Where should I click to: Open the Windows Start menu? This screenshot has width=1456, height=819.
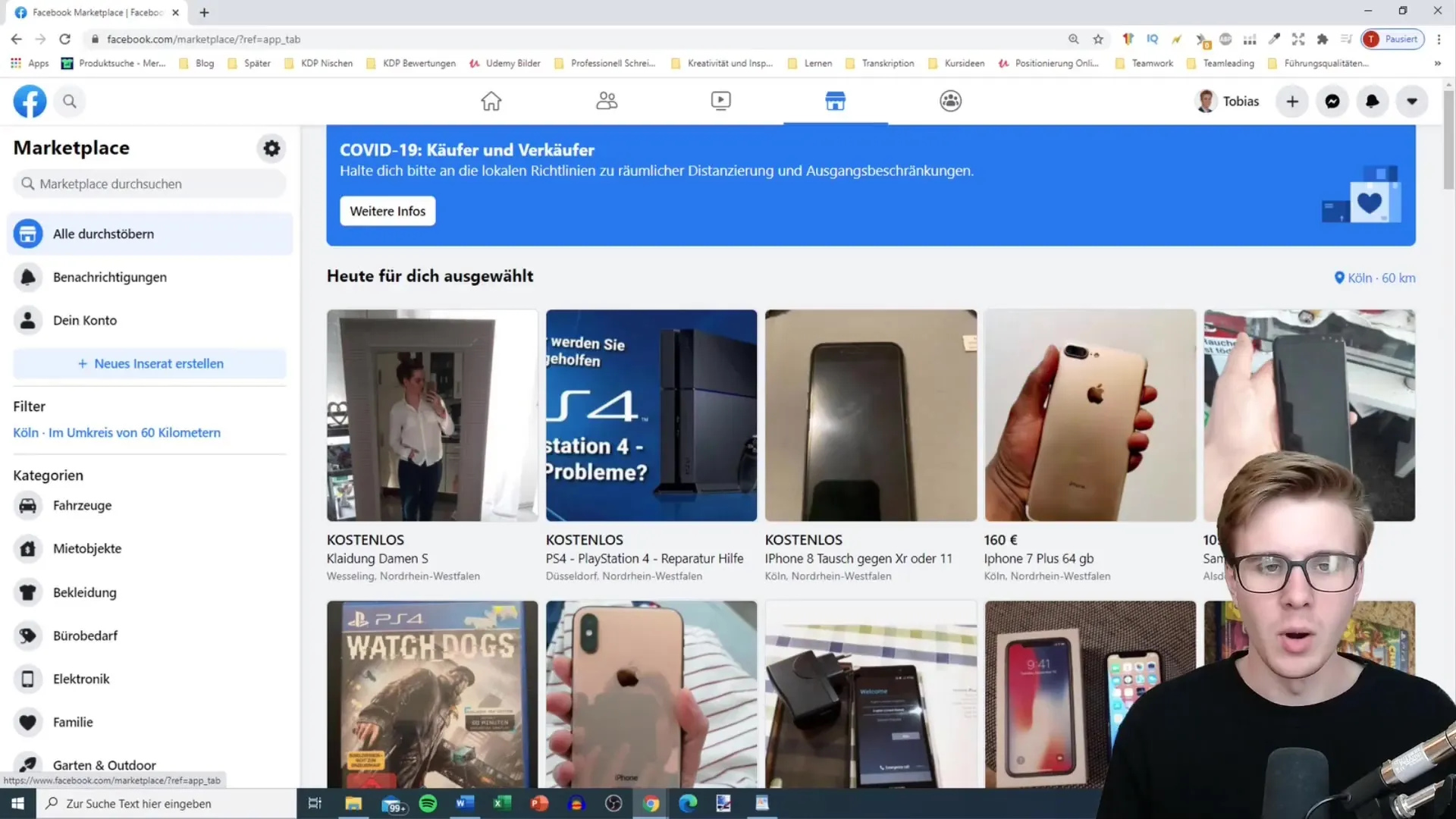pos(17,803)
